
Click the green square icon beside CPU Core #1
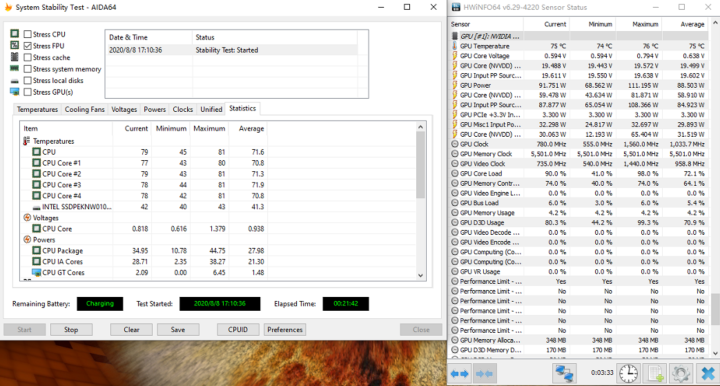[x=36, y=162]
